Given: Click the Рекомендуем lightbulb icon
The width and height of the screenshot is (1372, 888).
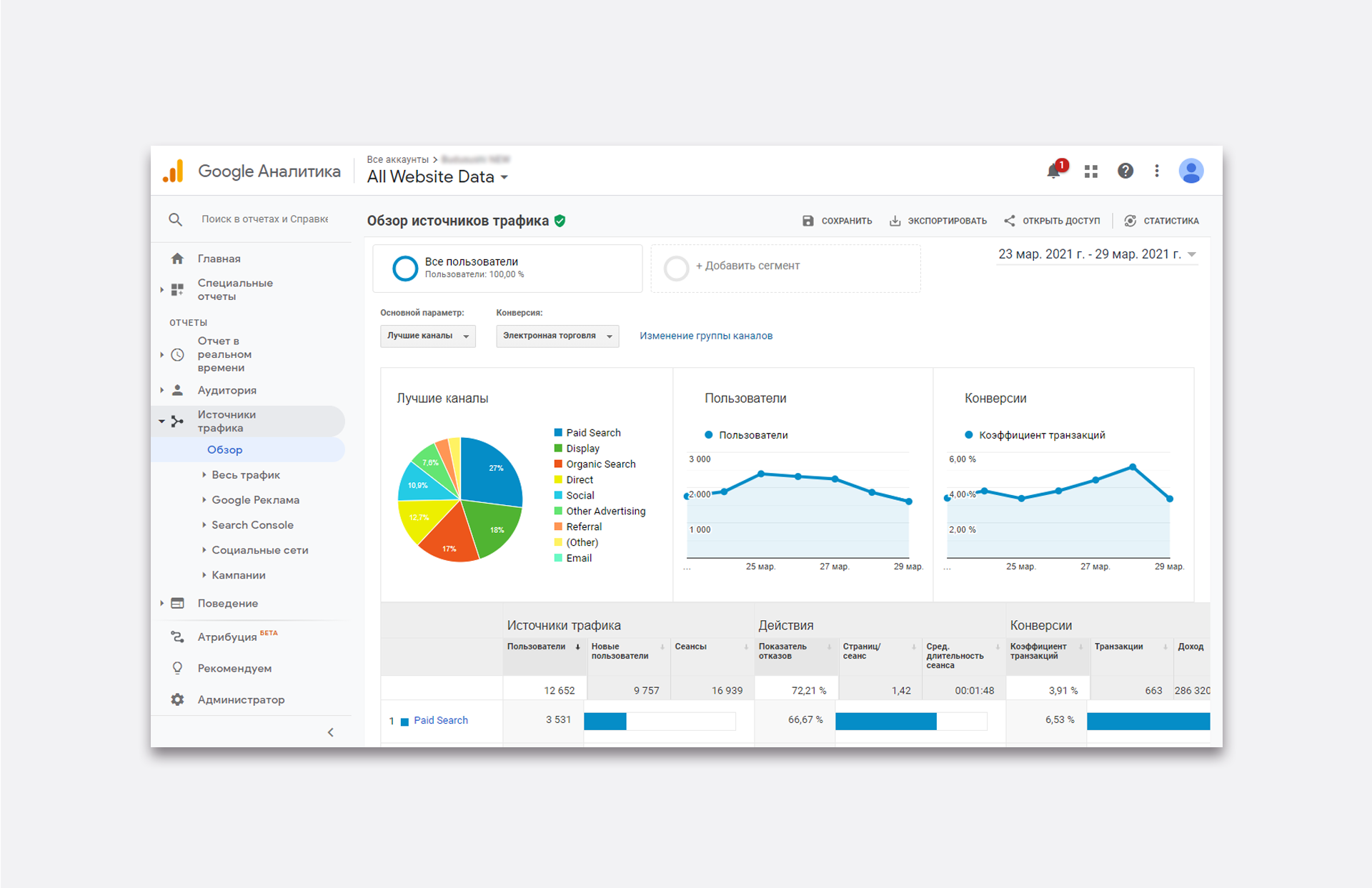Looking at the screenshot, I should click(x=177, y=668).
